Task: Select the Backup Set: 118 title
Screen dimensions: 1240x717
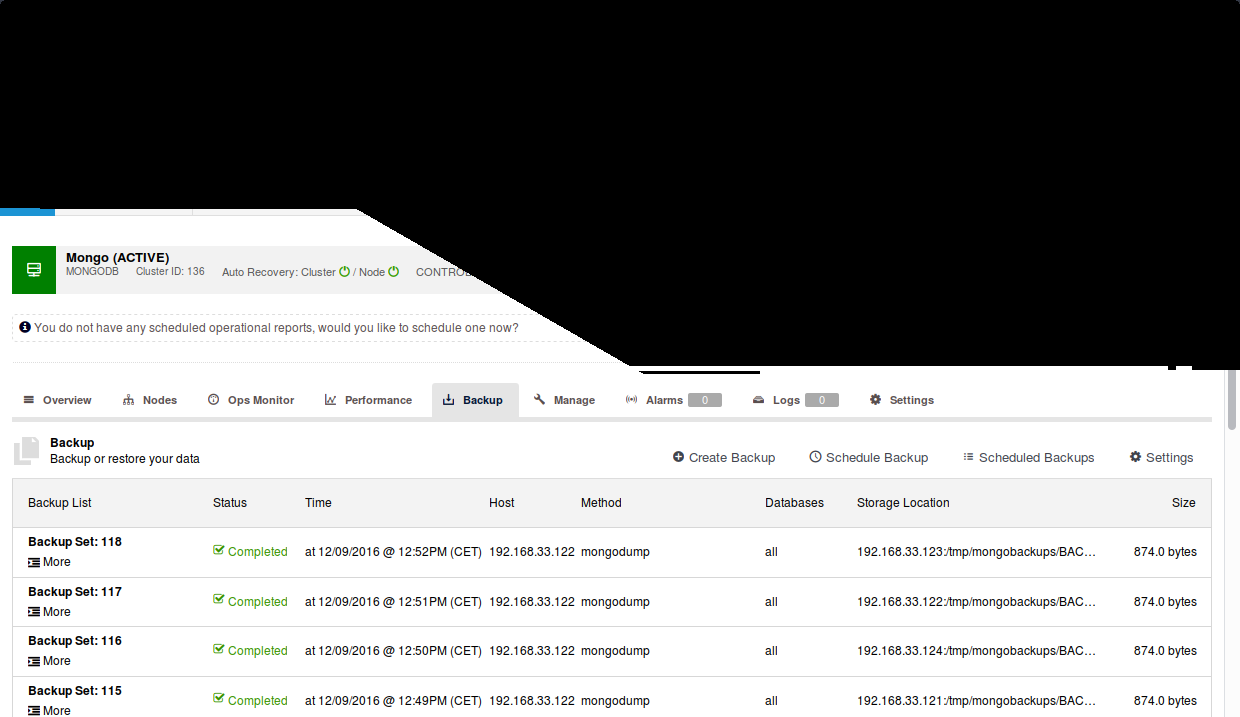Action: (75, 542)
